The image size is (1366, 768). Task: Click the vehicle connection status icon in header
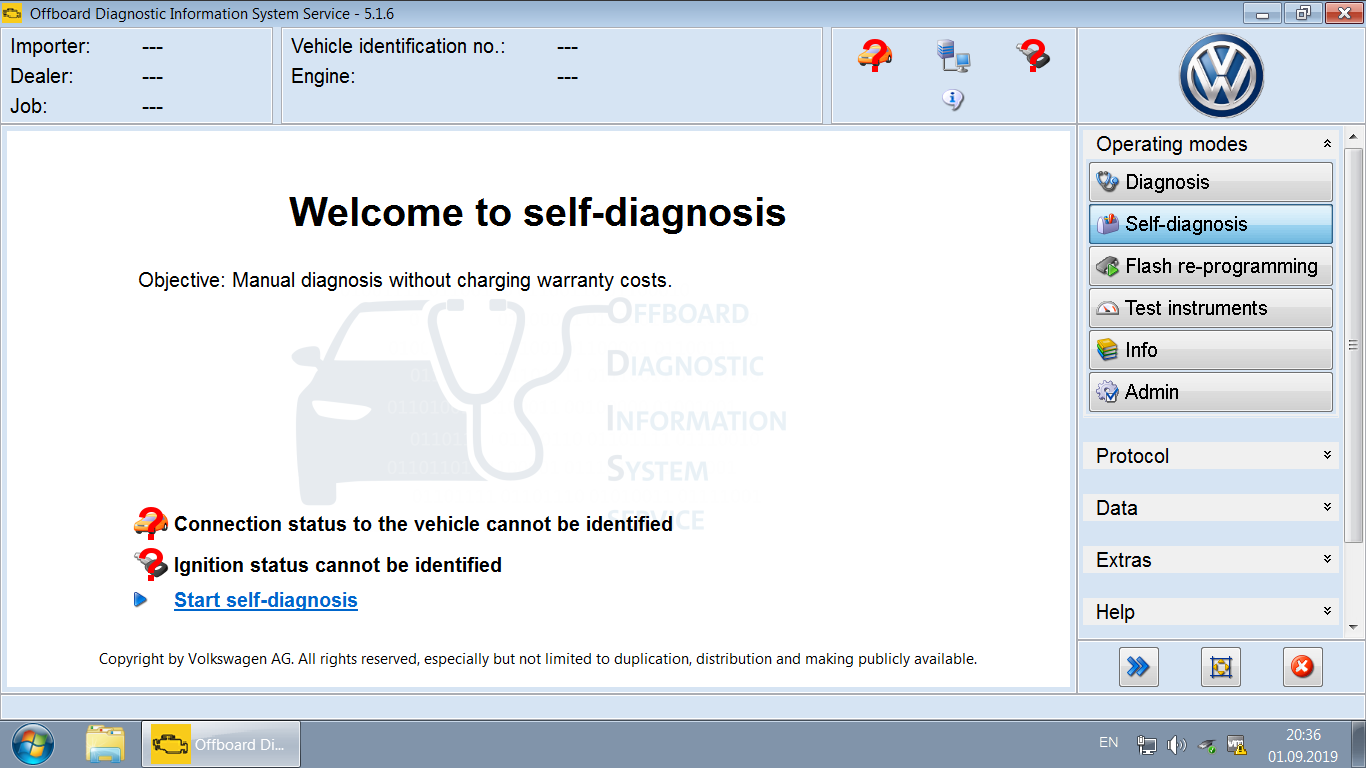(x=875, y=55)
